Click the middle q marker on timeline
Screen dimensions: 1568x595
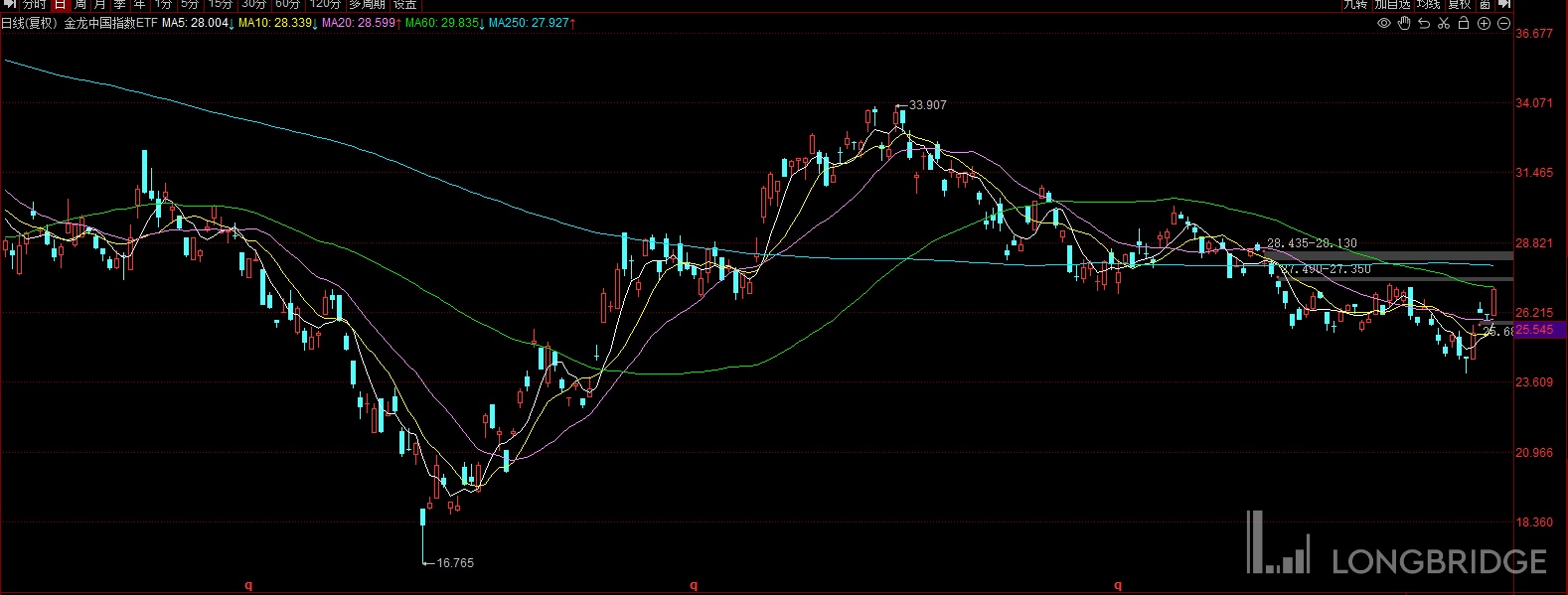[694, 586]
